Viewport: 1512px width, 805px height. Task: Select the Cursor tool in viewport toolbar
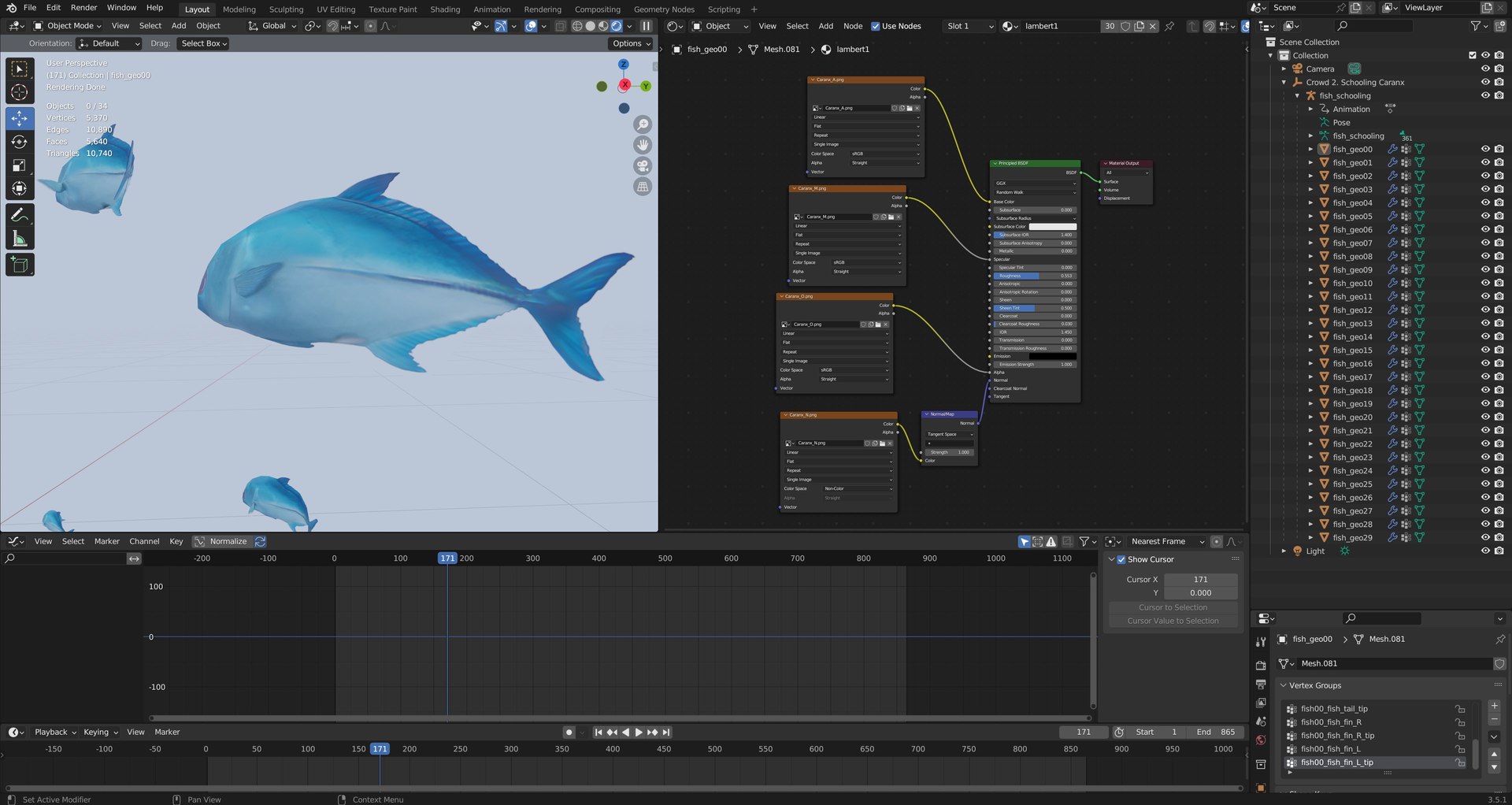[x=20, y=93]
